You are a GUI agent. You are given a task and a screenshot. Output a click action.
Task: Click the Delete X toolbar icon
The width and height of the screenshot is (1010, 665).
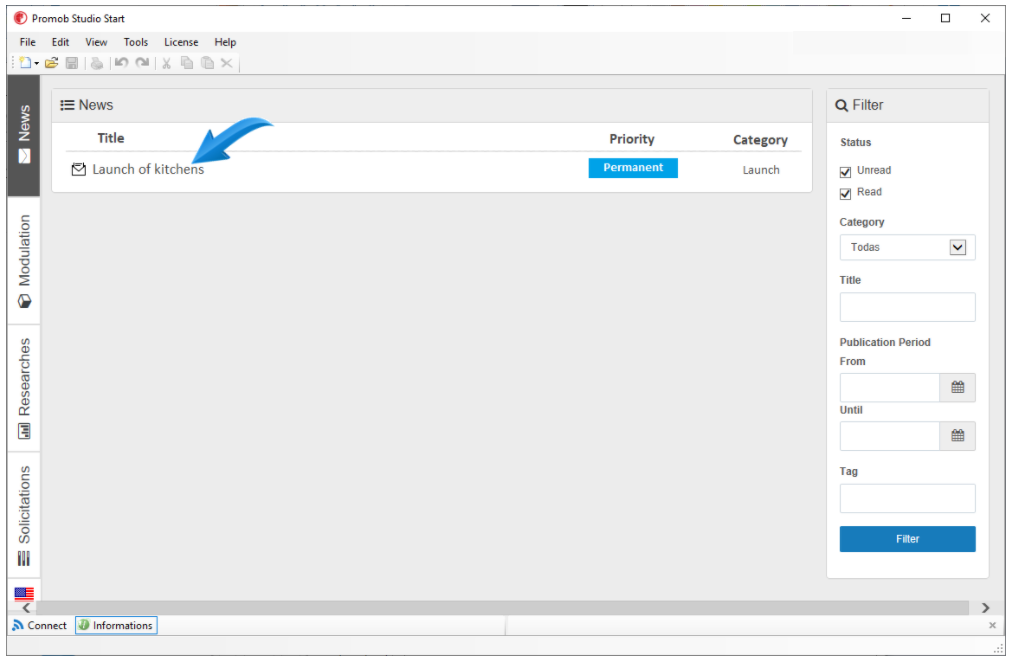pos(227,63)
